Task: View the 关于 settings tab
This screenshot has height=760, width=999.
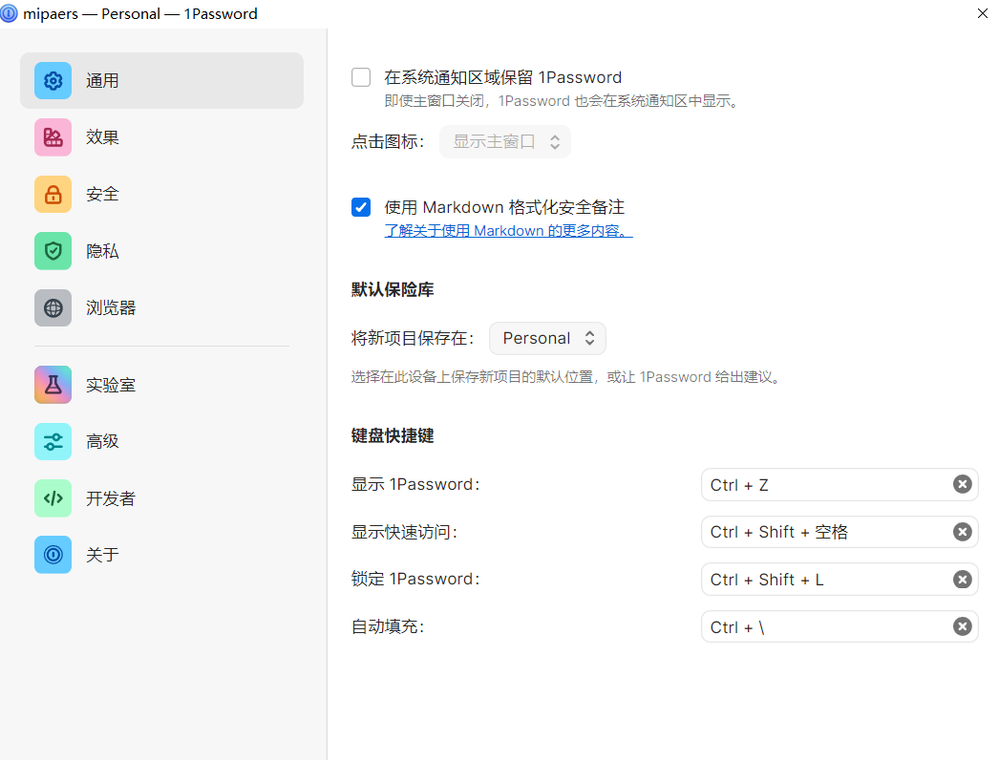Action: [162, 555]
